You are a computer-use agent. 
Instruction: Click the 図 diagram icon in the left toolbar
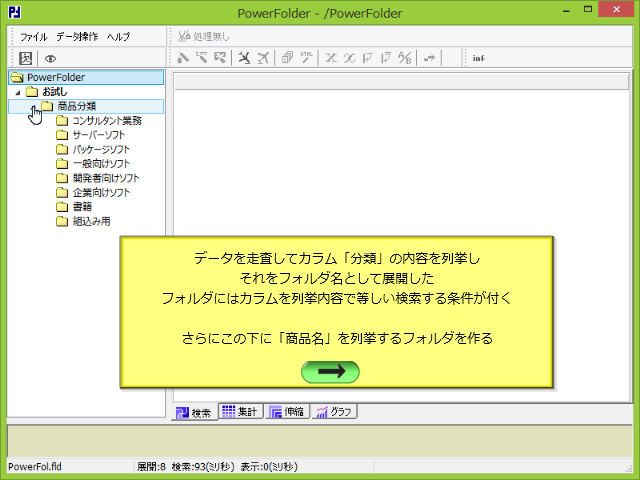26,58
